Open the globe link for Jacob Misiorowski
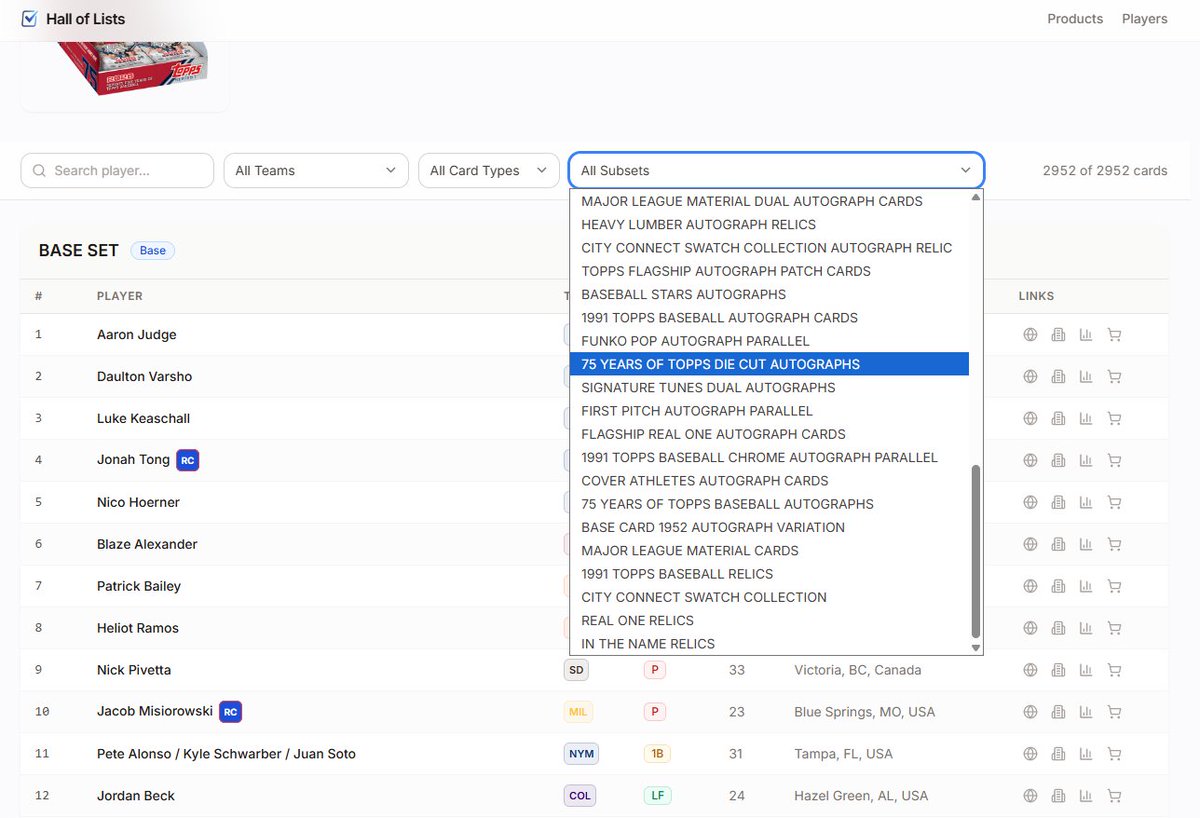This screenshot has width=1200, height=818. 1030,713
